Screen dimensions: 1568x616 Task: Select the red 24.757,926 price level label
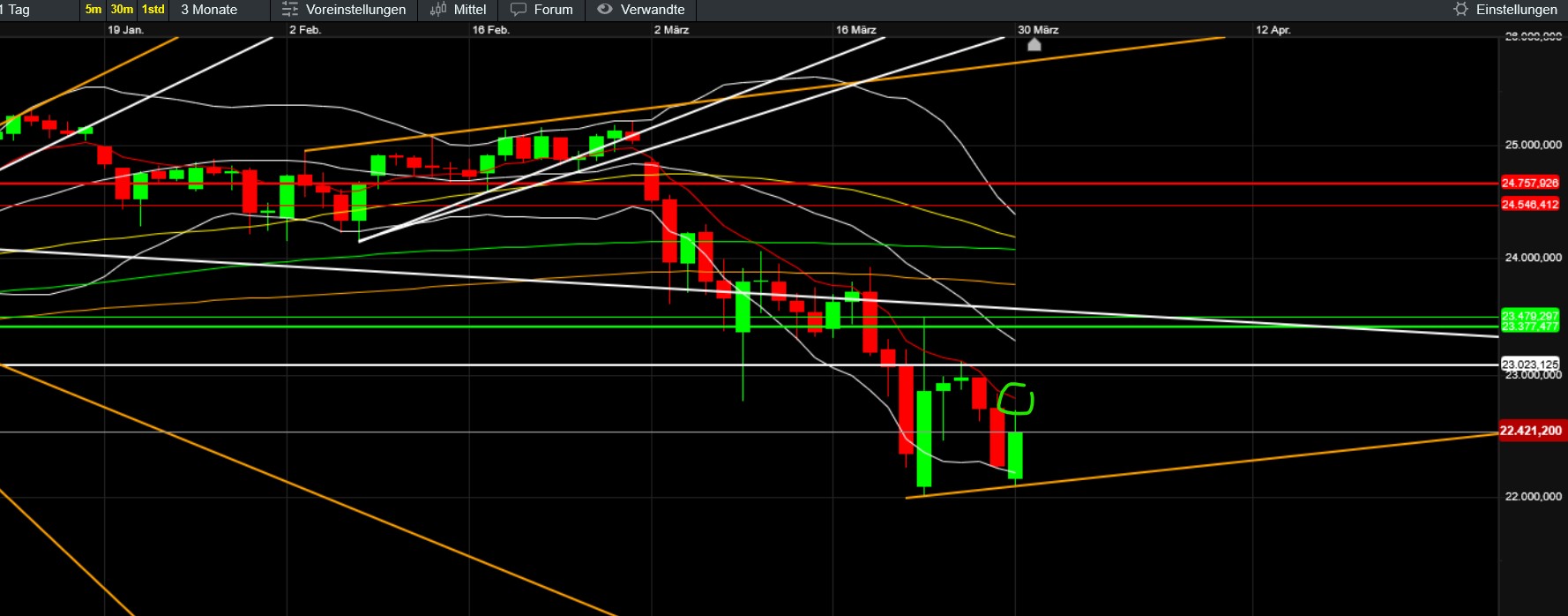[x=1530, y=183]
